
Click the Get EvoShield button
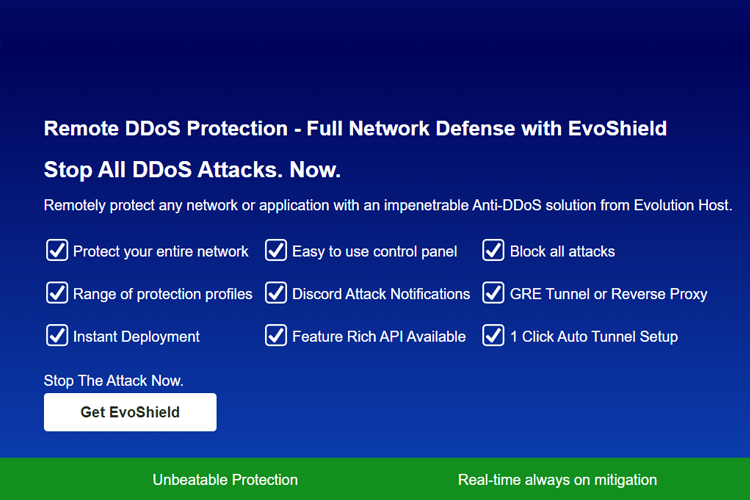(x=130, y=412)
